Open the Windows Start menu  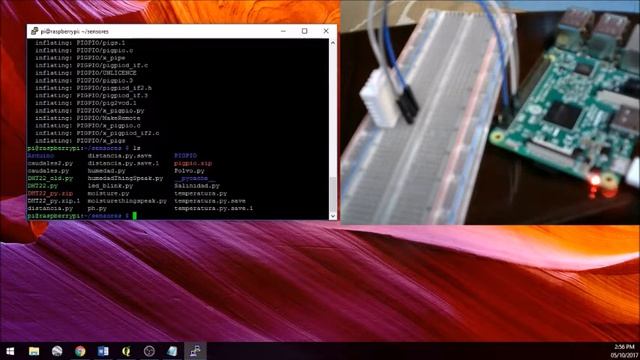point(10,351)
